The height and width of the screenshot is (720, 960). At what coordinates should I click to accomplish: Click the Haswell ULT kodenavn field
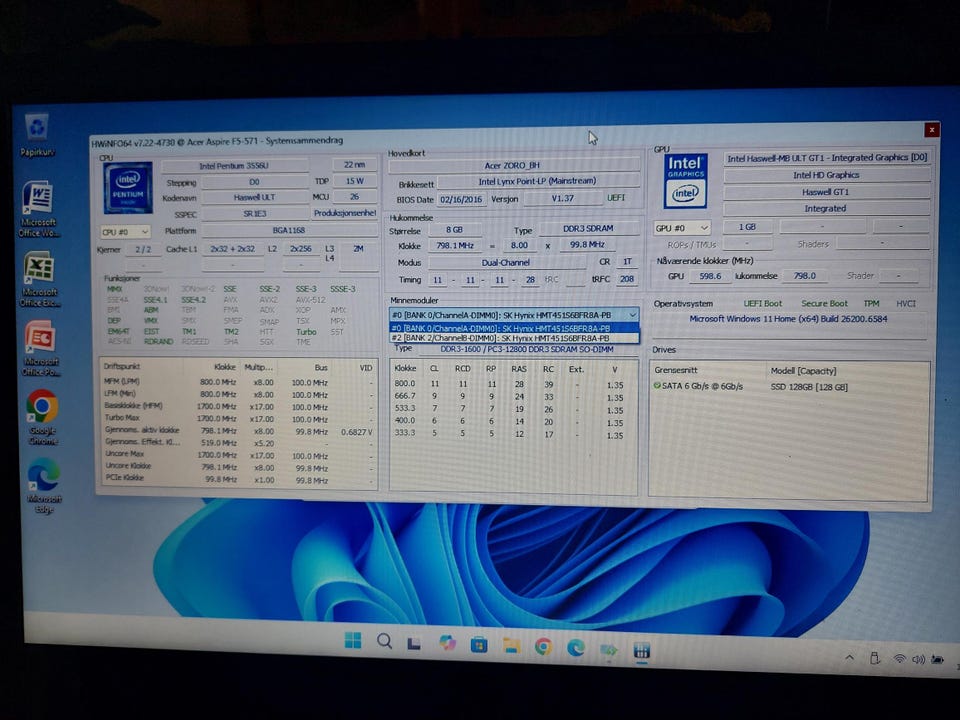[x=255, y=197]
